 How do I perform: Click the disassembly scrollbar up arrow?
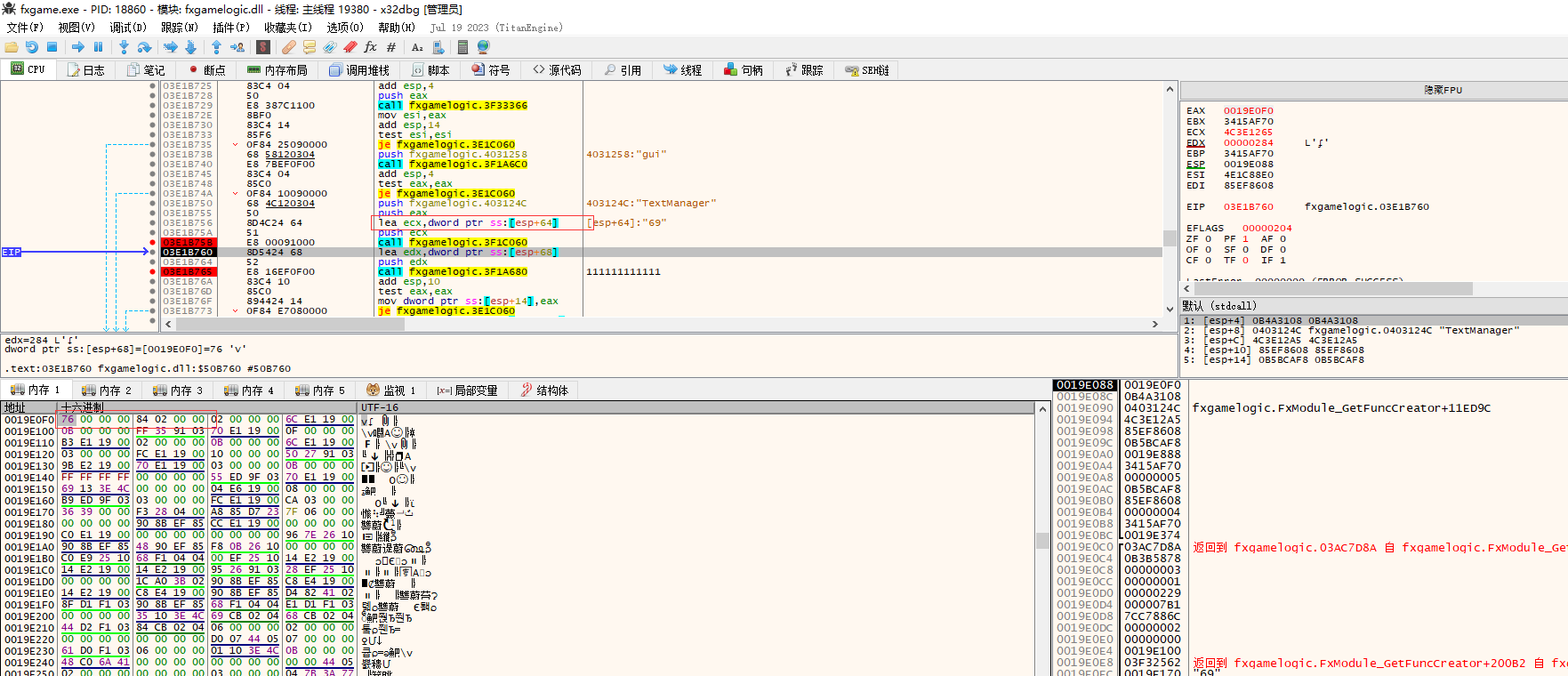tap(1170, 89)
